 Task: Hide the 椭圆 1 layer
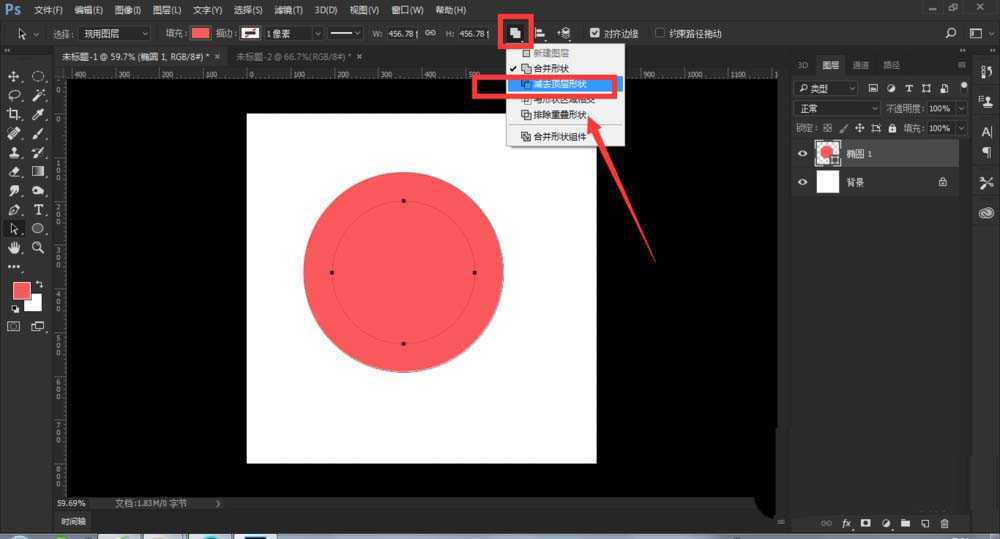tap(803, 153)
